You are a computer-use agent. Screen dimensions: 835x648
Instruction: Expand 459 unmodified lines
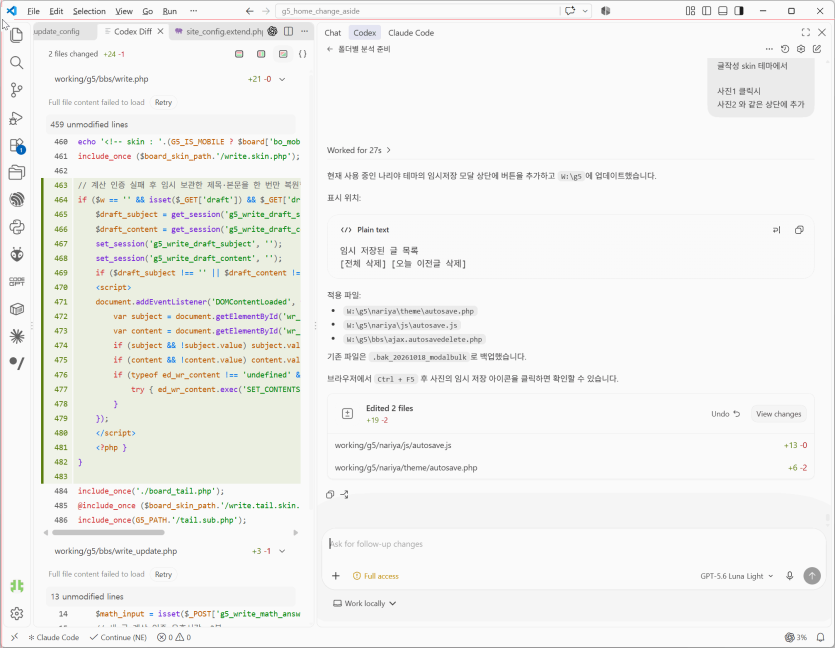[x=170, y=125]
